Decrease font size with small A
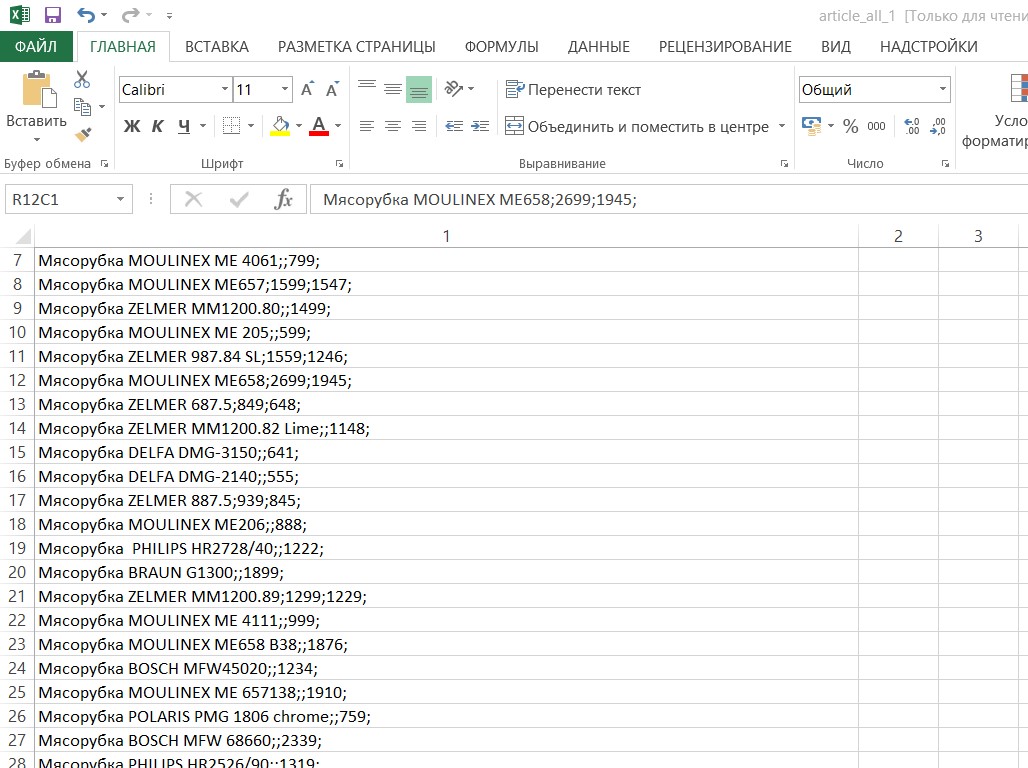Image resolution: width=1028 pixels, height=768 pixels. tap(332, 89)
